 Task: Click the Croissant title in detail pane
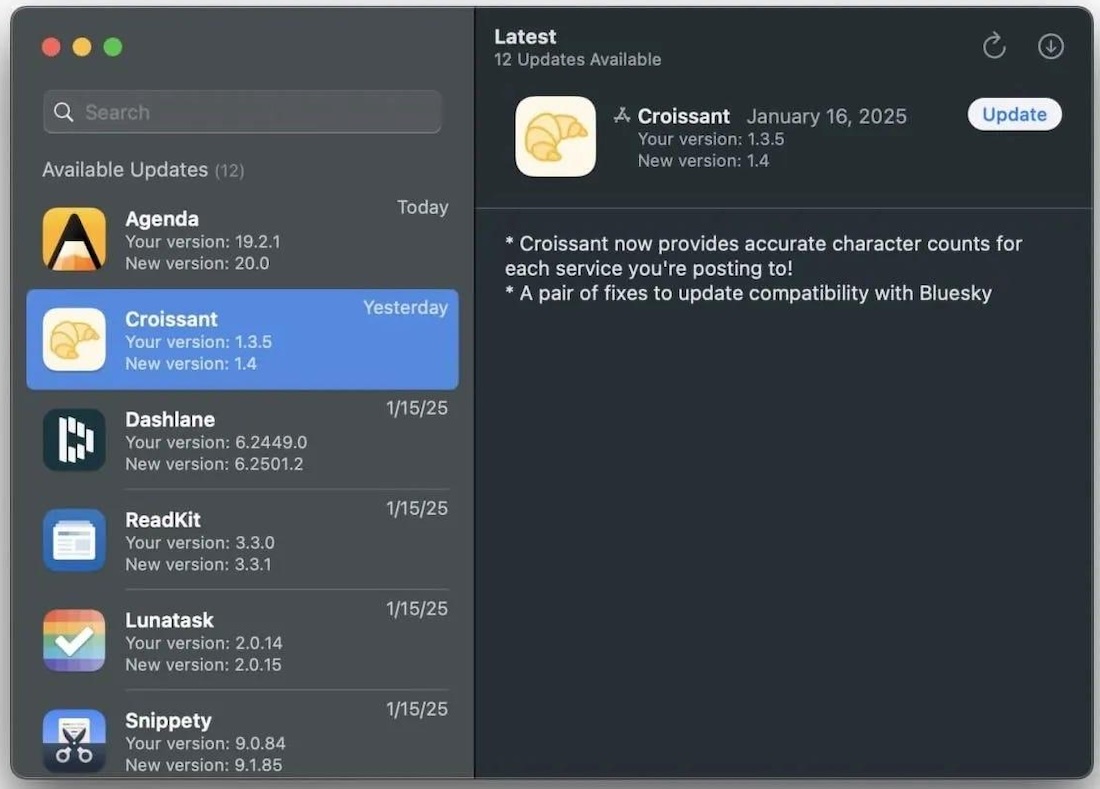point(683,116)
